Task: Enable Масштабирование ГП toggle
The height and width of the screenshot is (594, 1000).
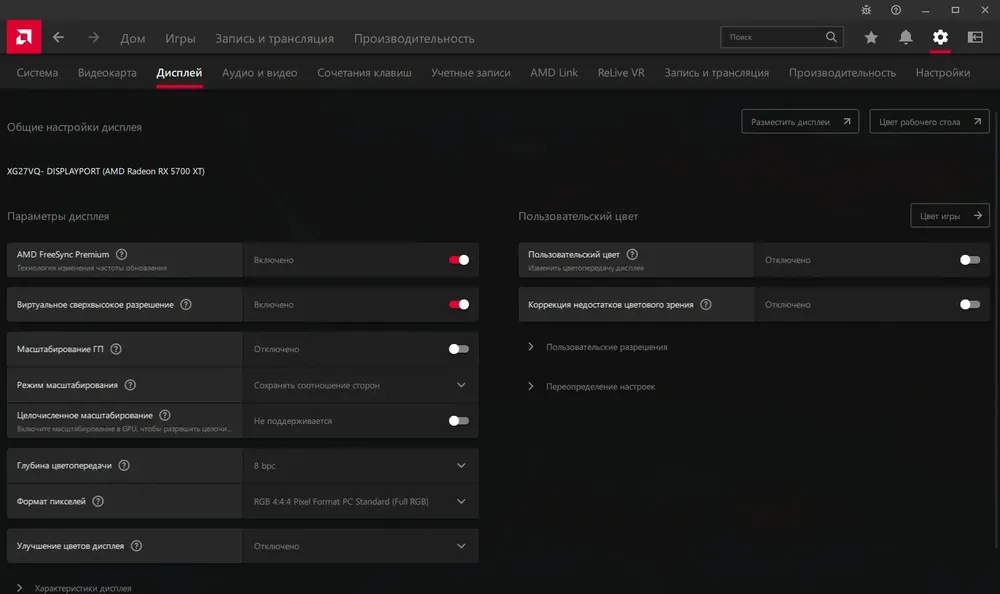Action: (459, 349)
